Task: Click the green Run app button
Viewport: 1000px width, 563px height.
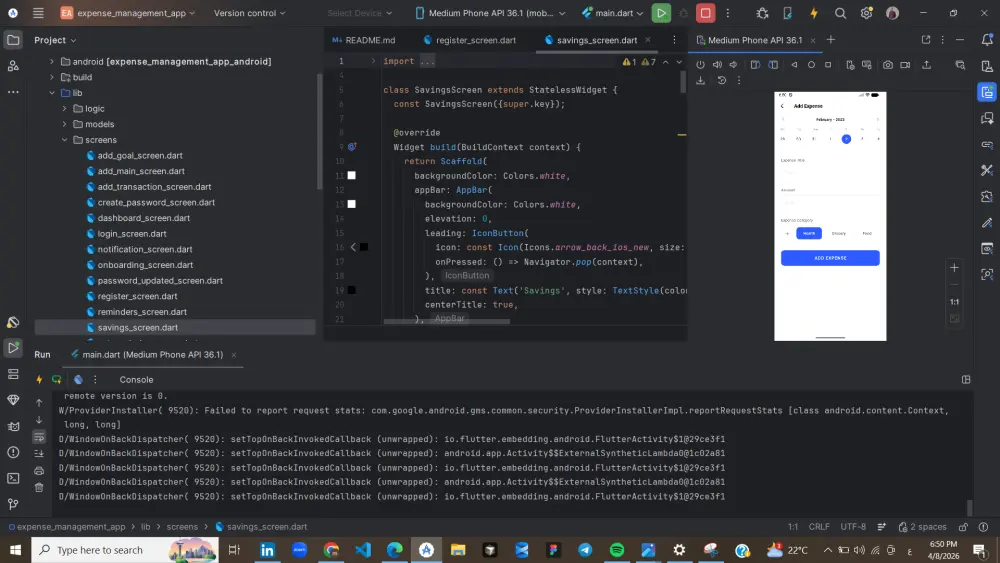Action: click(x=661, y=13)
